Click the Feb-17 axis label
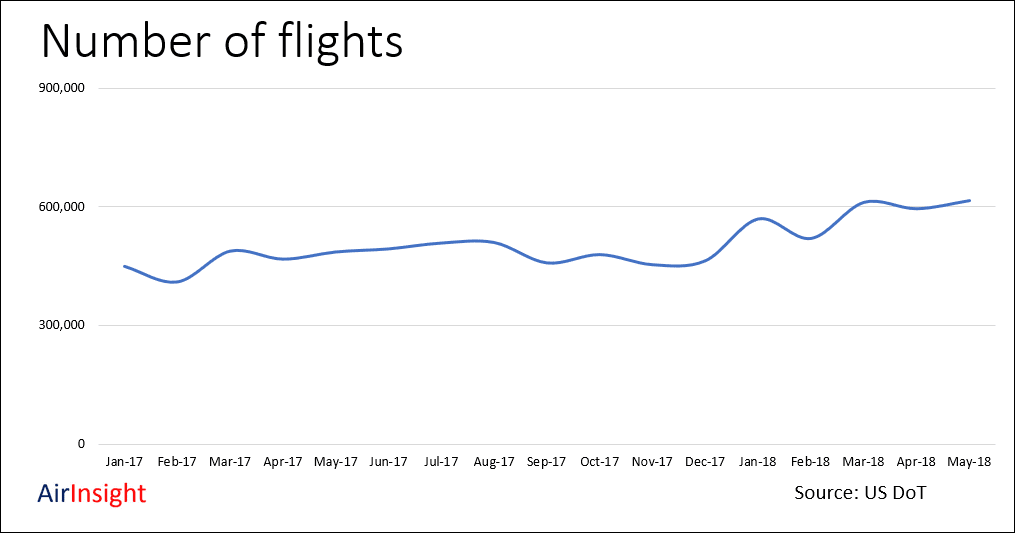The width and height of the screenshot is (1015, 533). coord(177,462)
